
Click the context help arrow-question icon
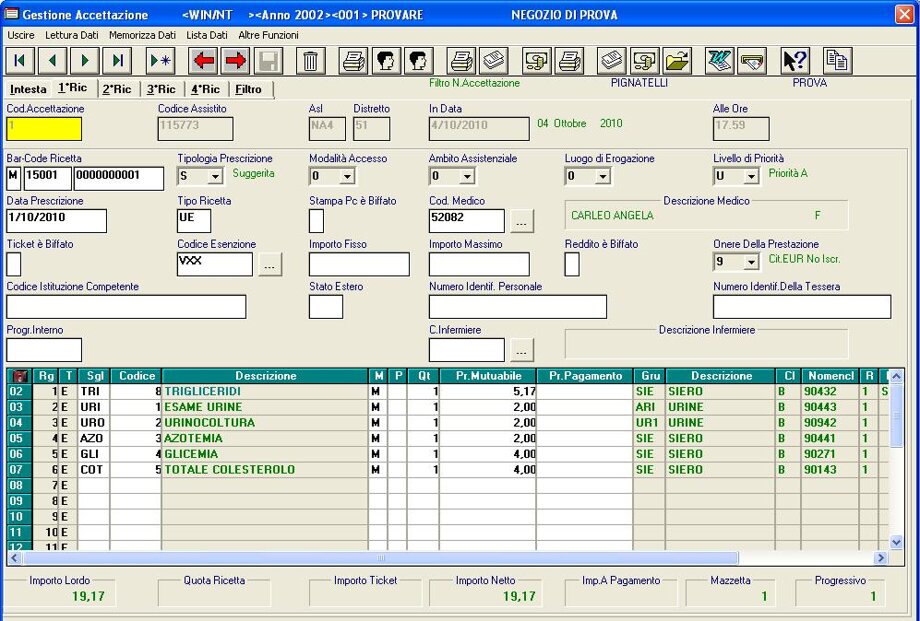click(x=794, y=60)
